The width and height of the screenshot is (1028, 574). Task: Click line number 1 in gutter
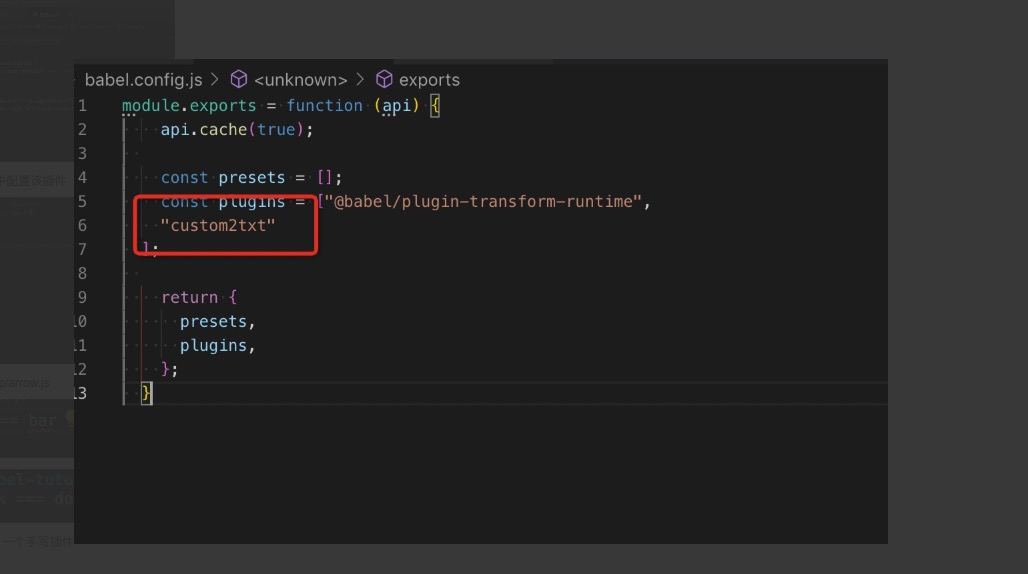pos(82,105)
